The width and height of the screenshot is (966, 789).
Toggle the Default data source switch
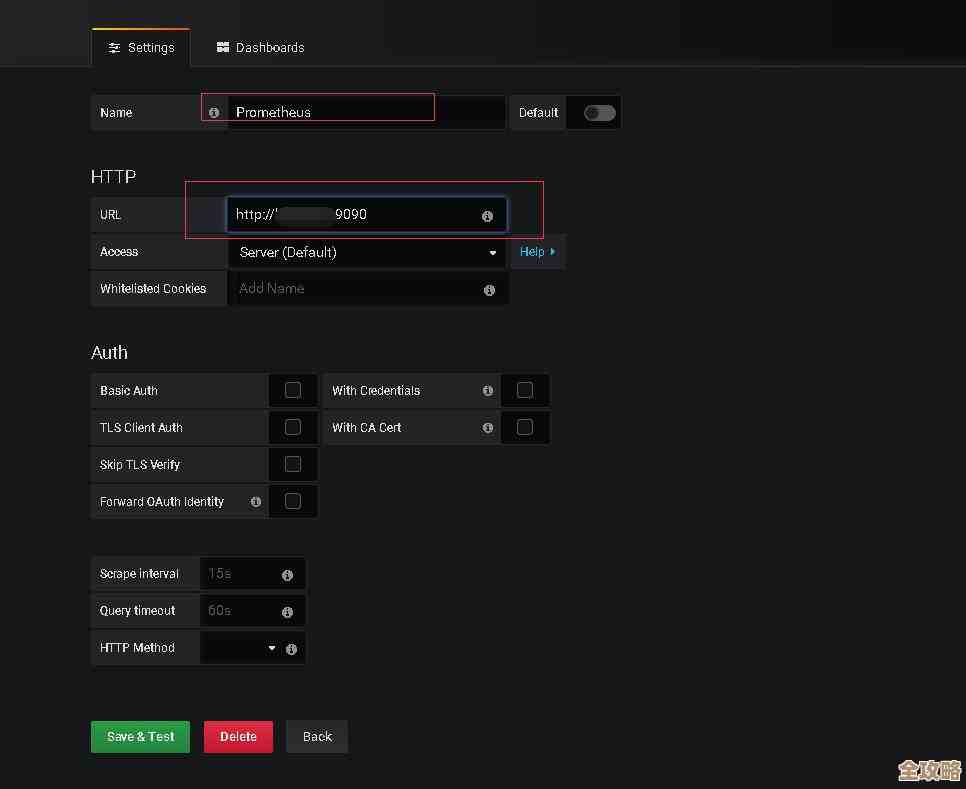(599, 113)
